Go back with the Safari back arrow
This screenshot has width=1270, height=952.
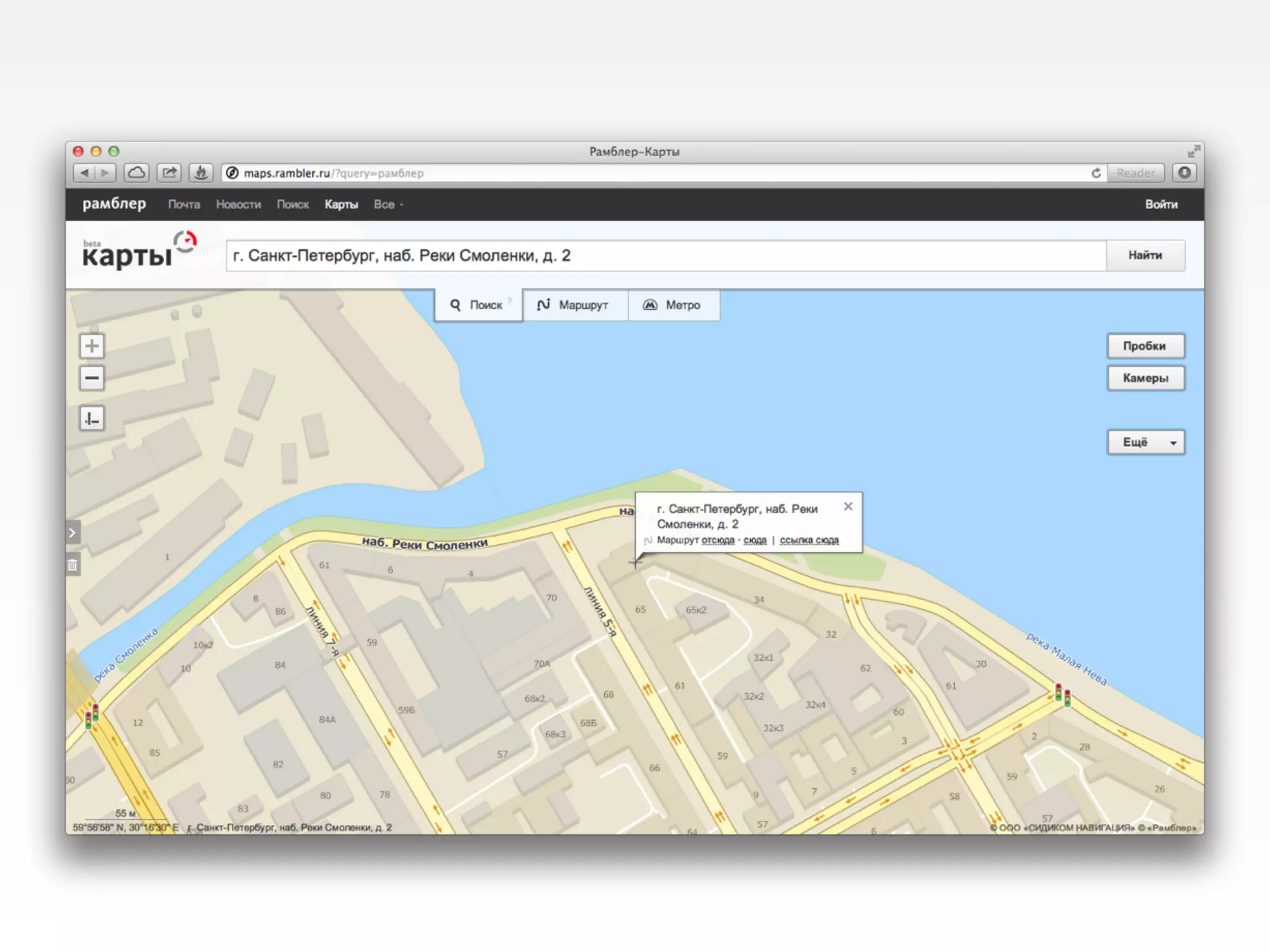pyautogui.click(x=84, y=173)
